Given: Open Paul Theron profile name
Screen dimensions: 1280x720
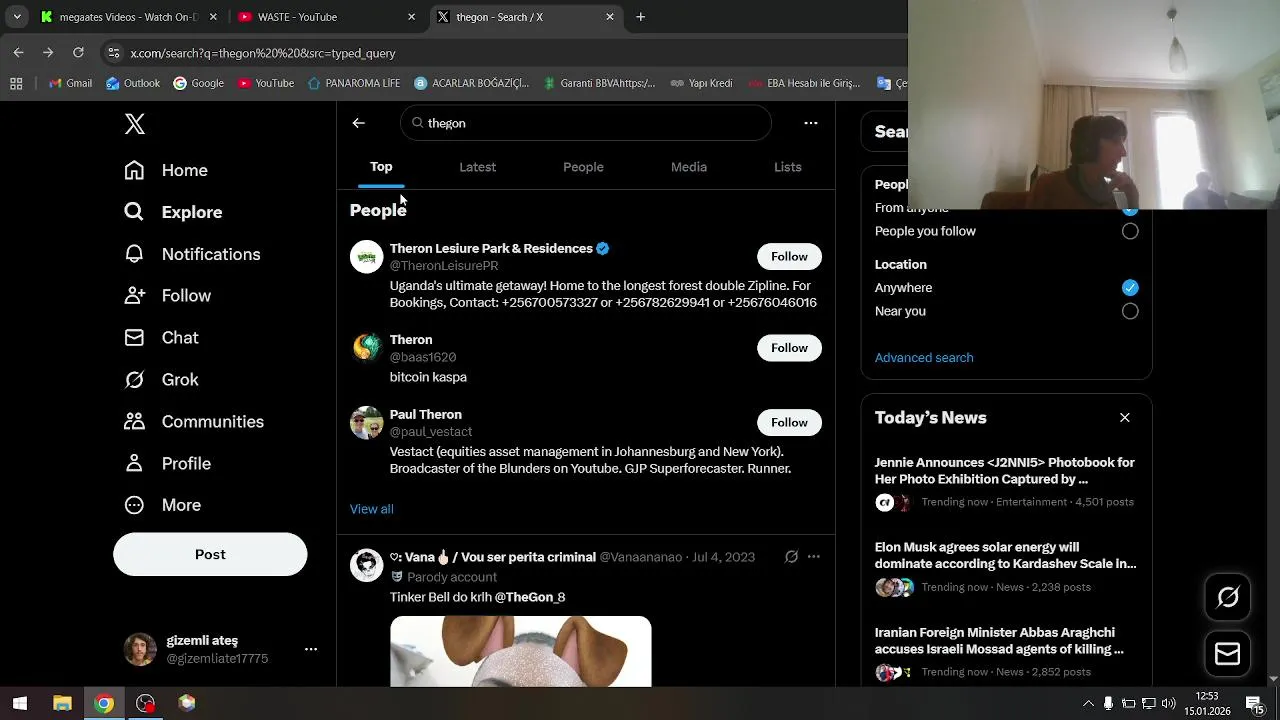Looking at the screenshot, I should coord(426,414).
